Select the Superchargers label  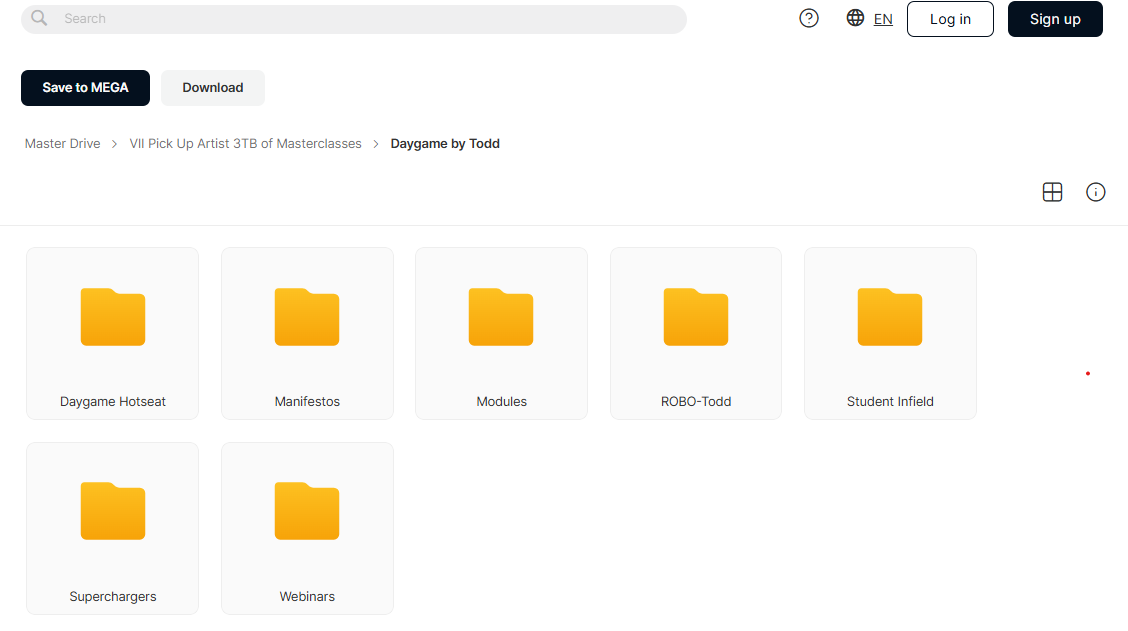[113, 596]
